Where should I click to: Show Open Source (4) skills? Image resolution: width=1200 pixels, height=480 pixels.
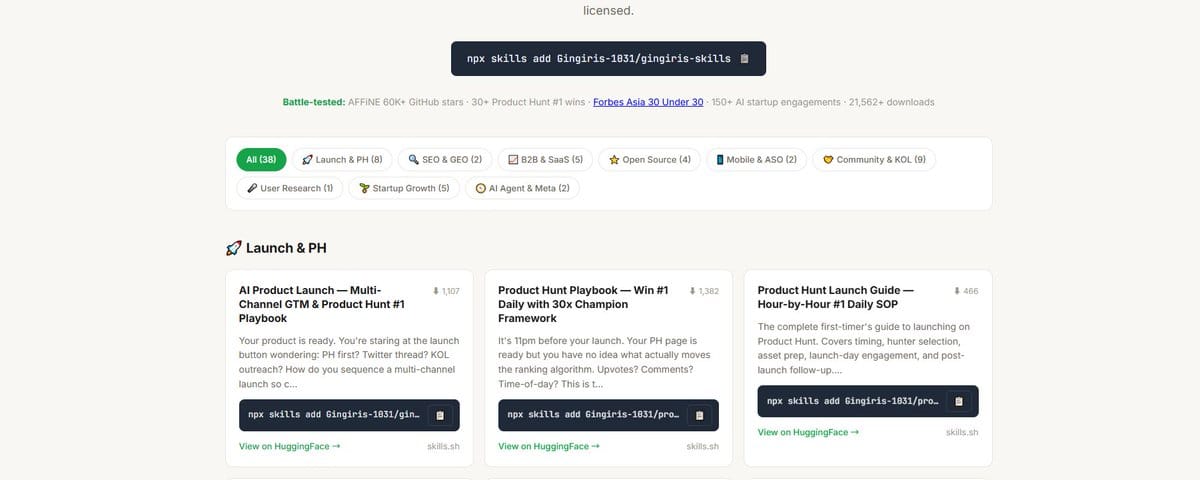click(649, 159)
